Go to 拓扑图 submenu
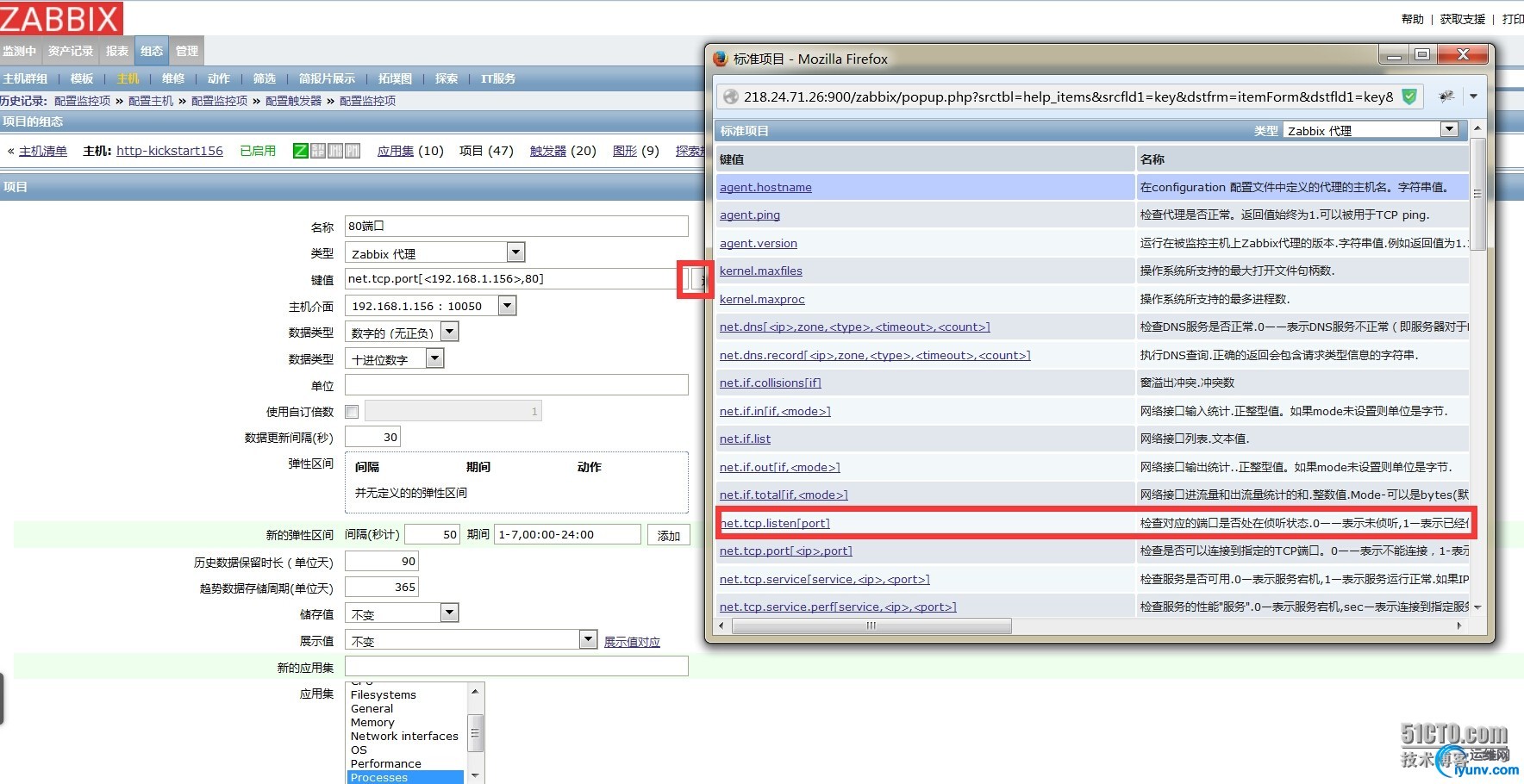This screenshot has width=1524, height=784. [x=395, y=78]
